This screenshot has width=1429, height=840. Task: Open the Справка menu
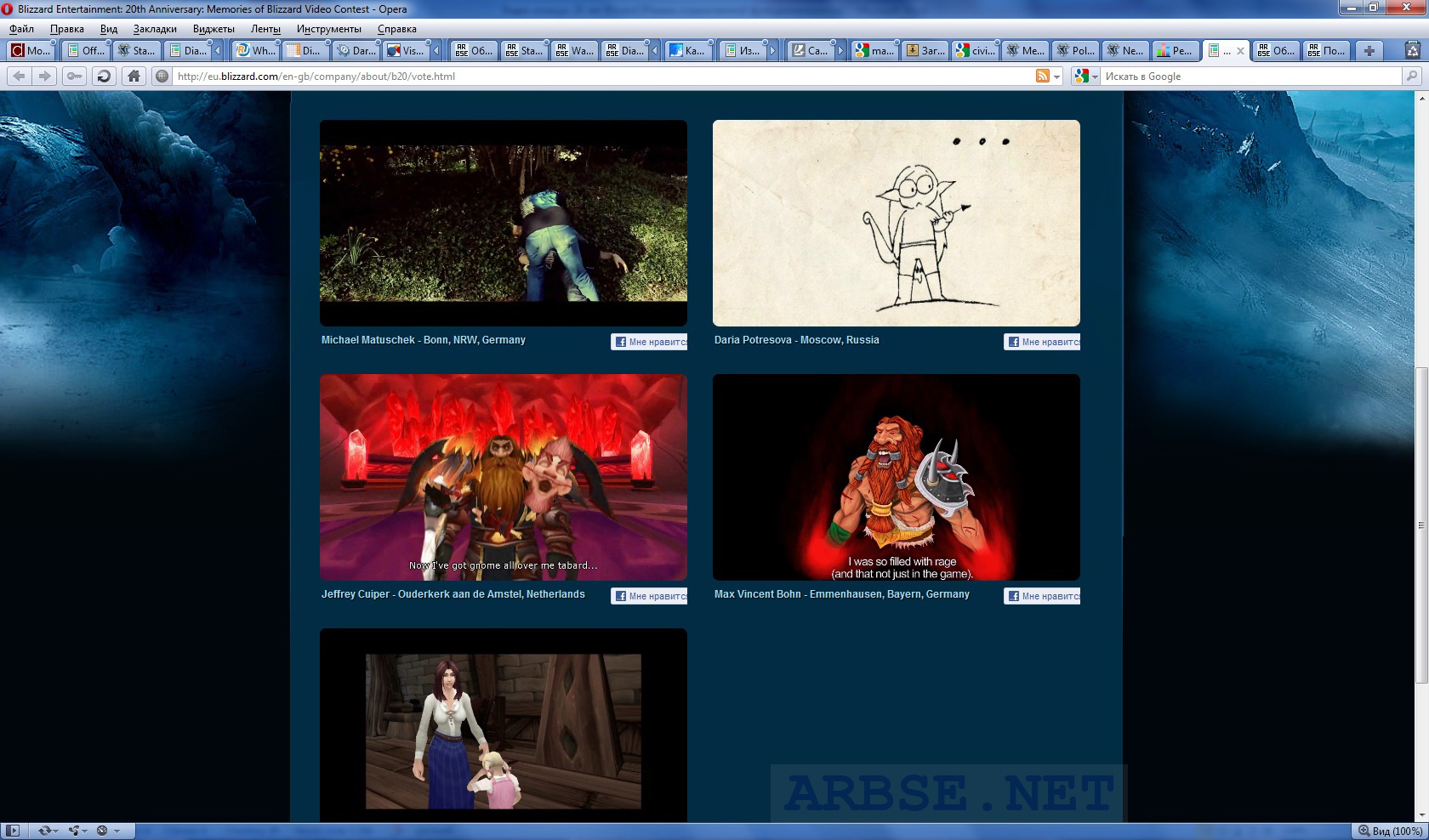tap(397, 29)
